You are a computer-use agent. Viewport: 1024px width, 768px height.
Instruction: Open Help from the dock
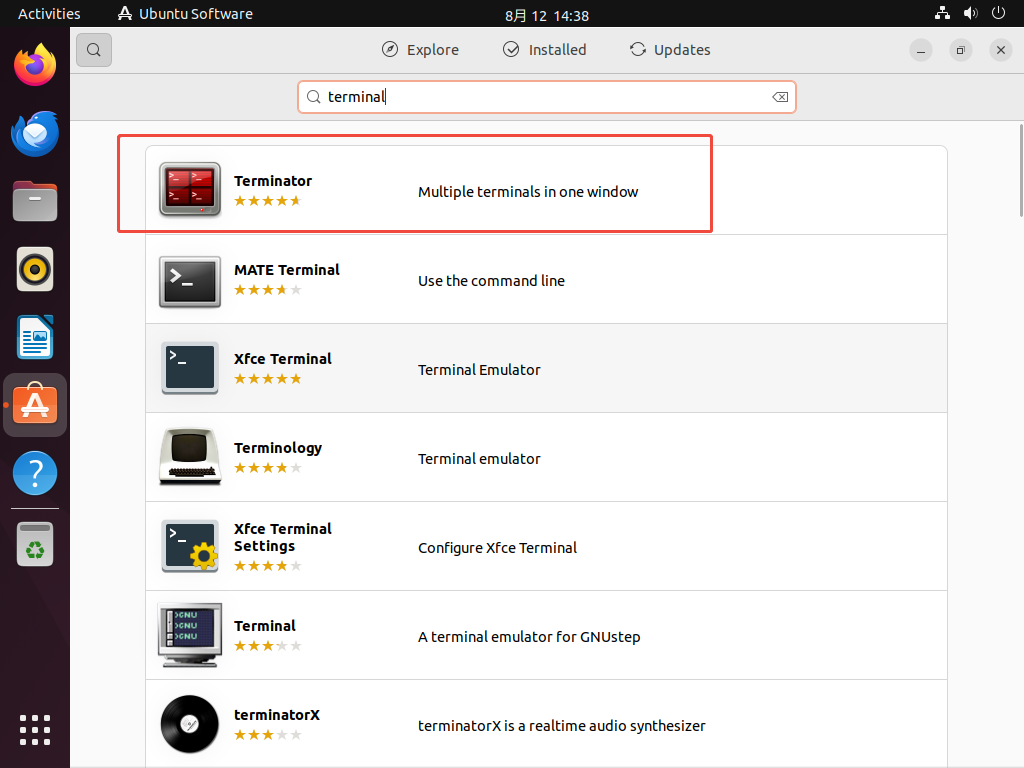[x=35, y=473]
